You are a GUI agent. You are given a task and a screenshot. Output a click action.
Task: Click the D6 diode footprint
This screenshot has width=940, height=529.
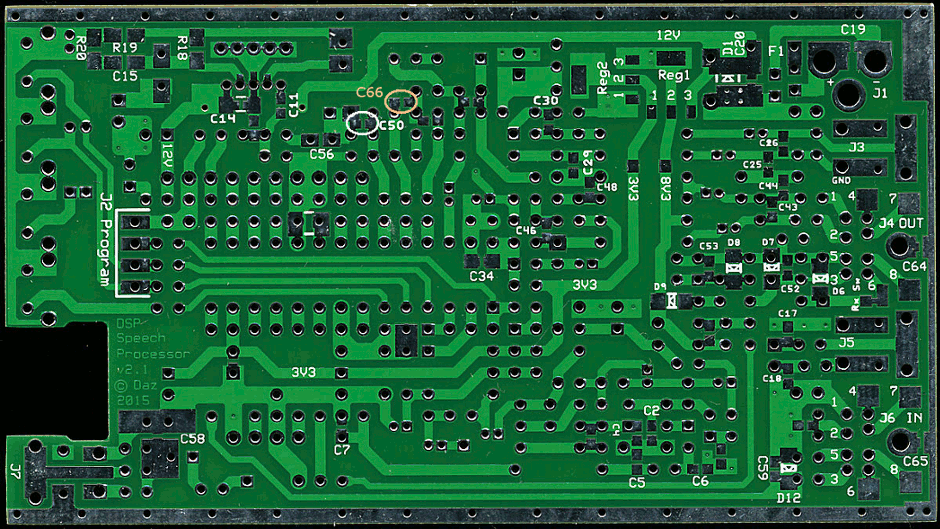click(x=821, y=279)
